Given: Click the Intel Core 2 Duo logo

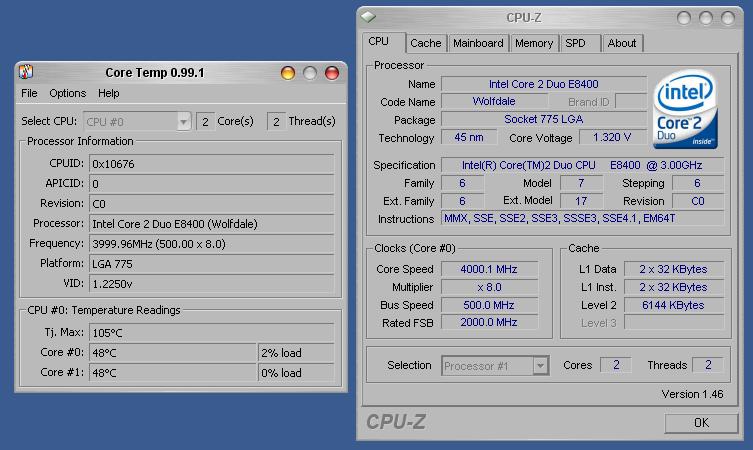Looking at the screenshot, I should pos(685,109).
